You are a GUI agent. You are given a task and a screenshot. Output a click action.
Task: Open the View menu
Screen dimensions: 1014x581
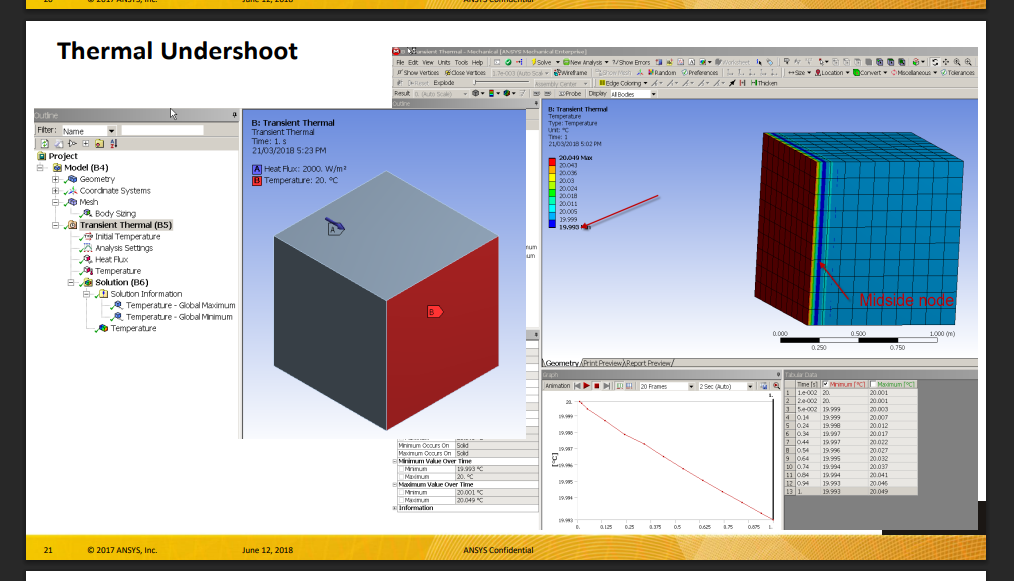[x=427, y=63]
